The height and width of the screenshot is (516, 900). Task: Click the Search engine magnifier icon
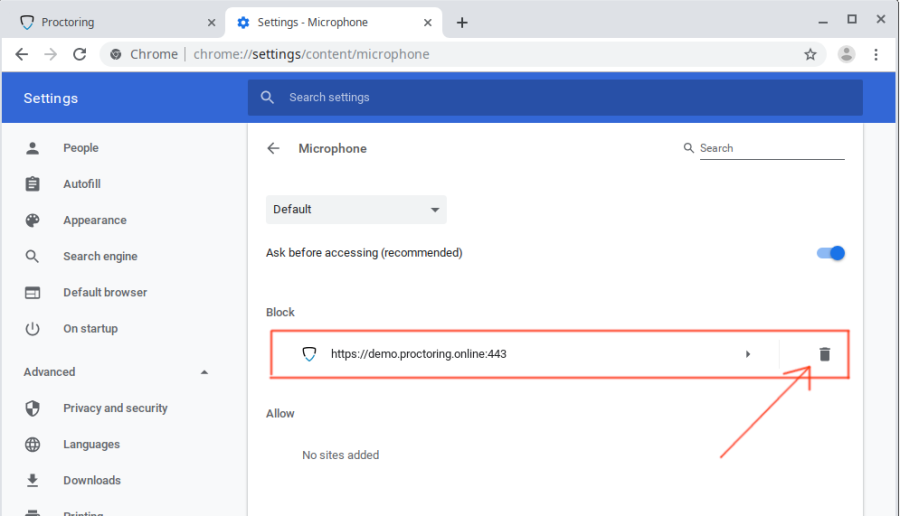[32, 257]
